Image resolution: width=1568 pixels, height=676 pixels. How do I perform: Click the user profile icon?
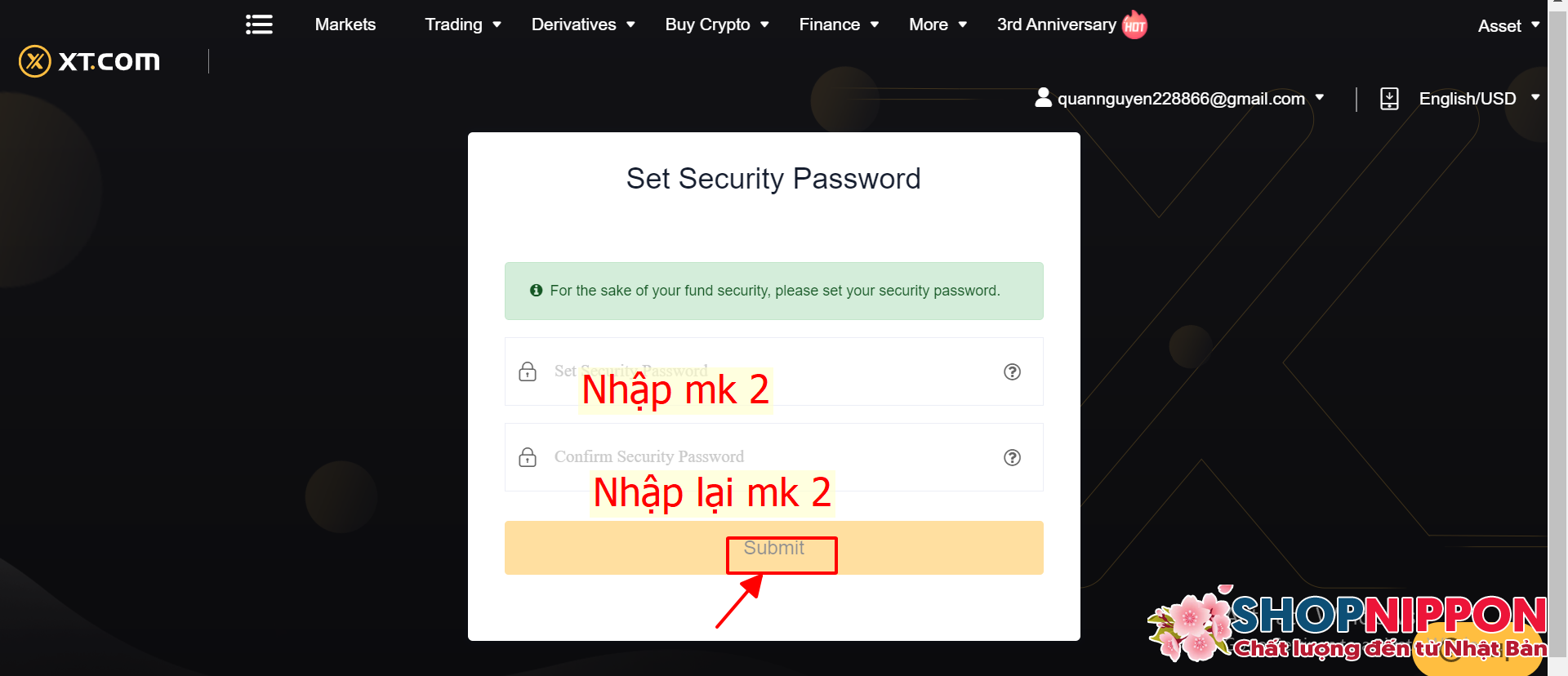point(1043,98)
